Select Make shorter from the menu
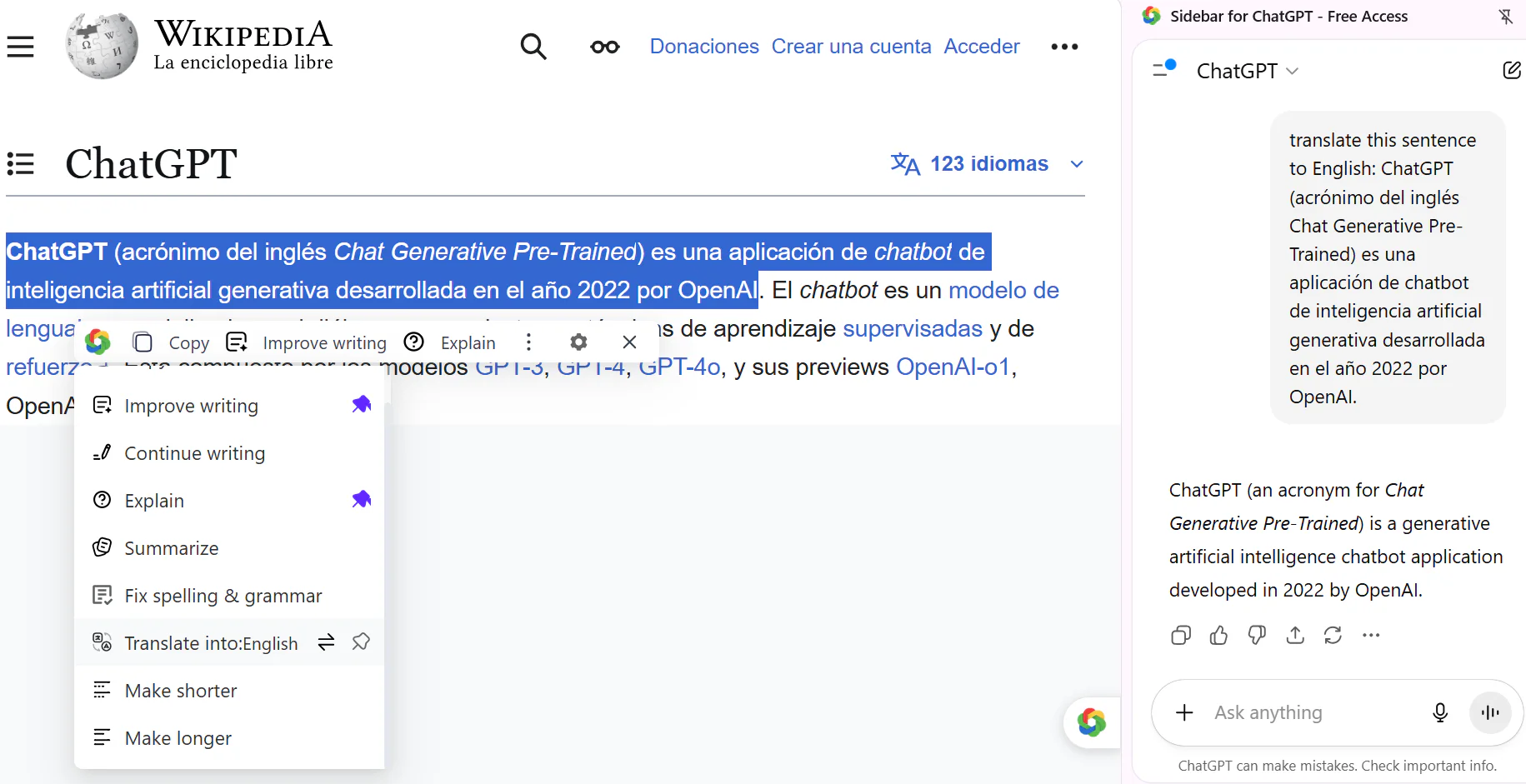The image size is (1526, 784). [180, 690]
